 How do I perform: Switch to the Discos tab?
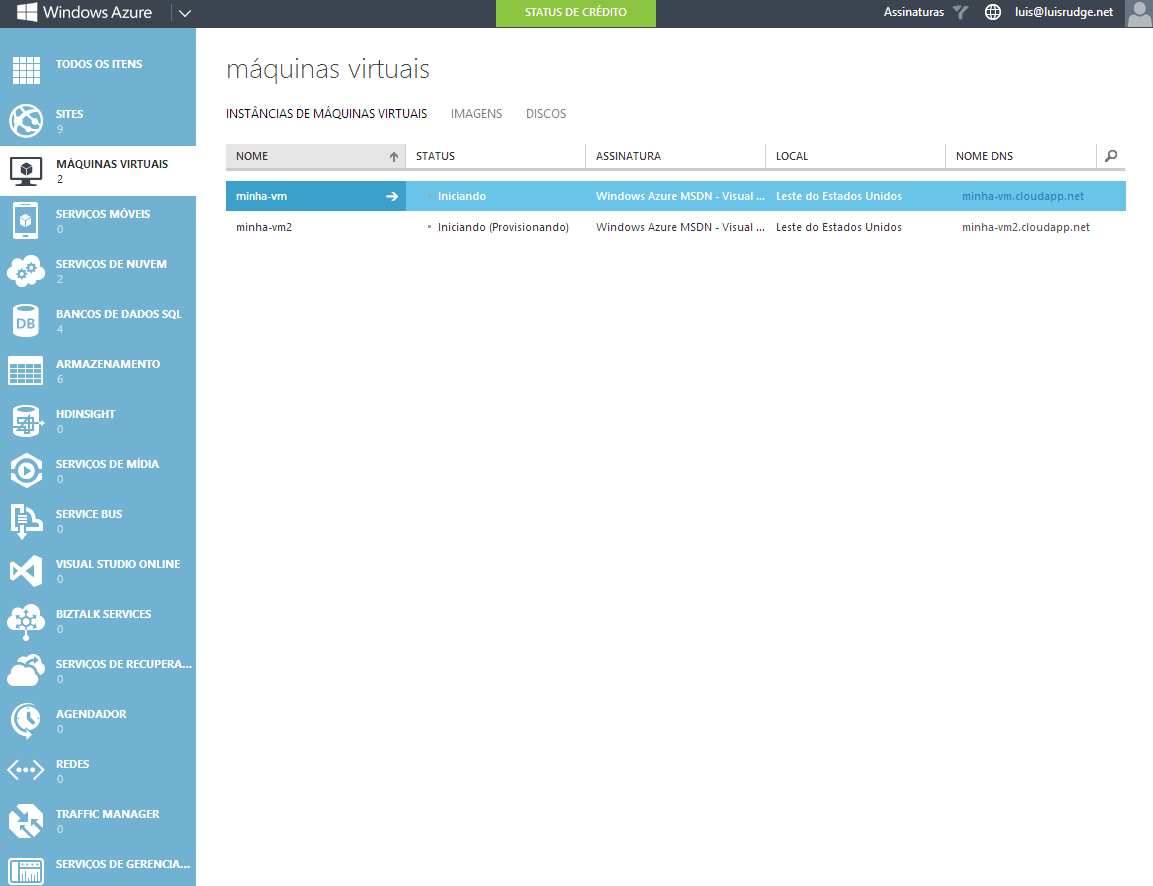pyautogui.click(x=546, y=114)
